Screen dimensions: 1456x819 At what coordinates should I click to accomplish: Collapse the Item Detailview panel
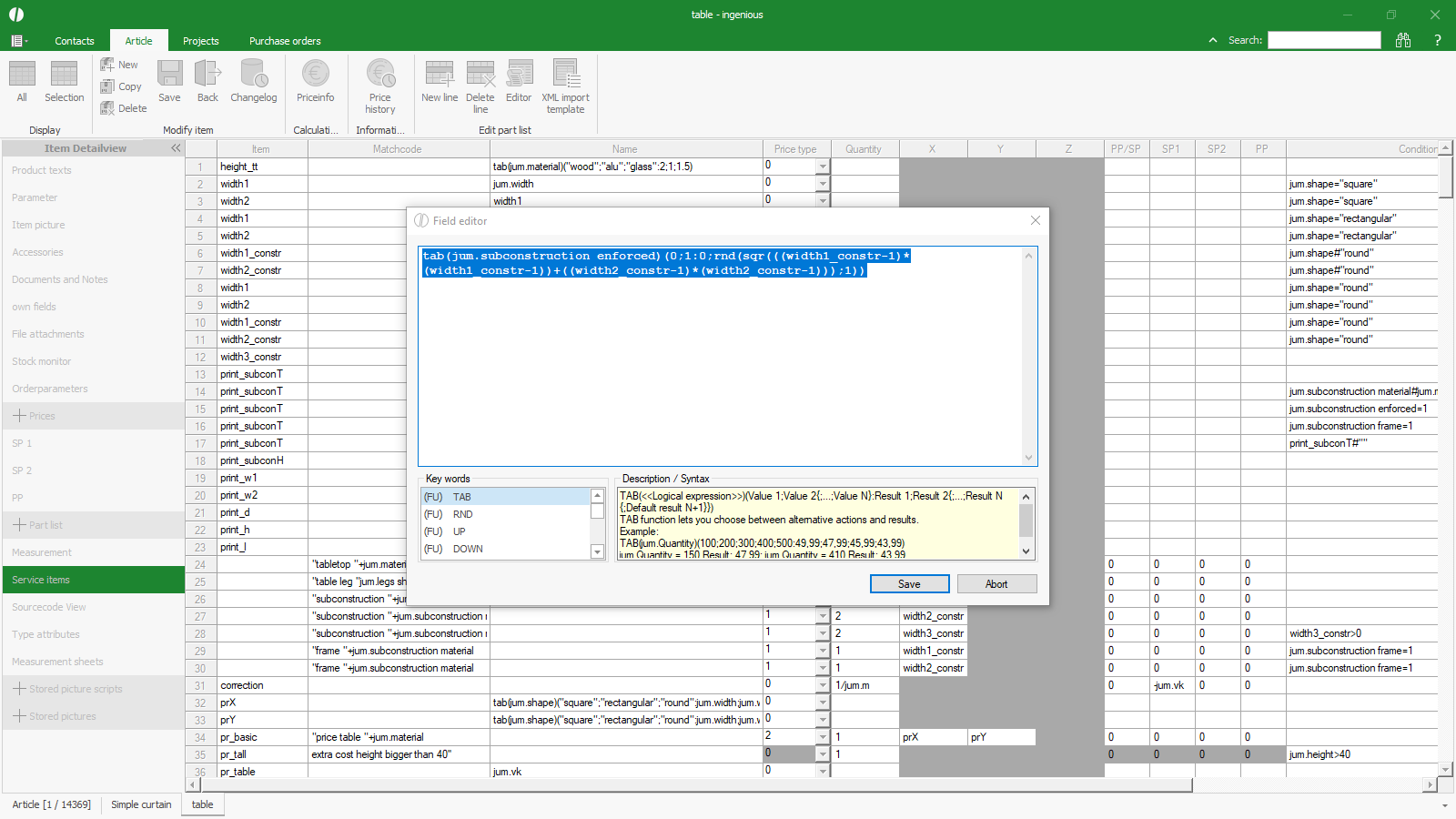tap(176, 148)
